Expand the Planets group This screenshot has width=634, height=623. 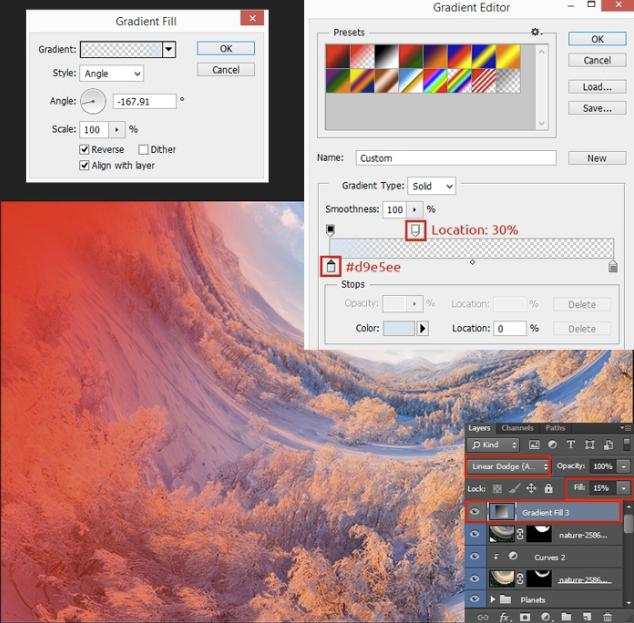click(492, 599)
